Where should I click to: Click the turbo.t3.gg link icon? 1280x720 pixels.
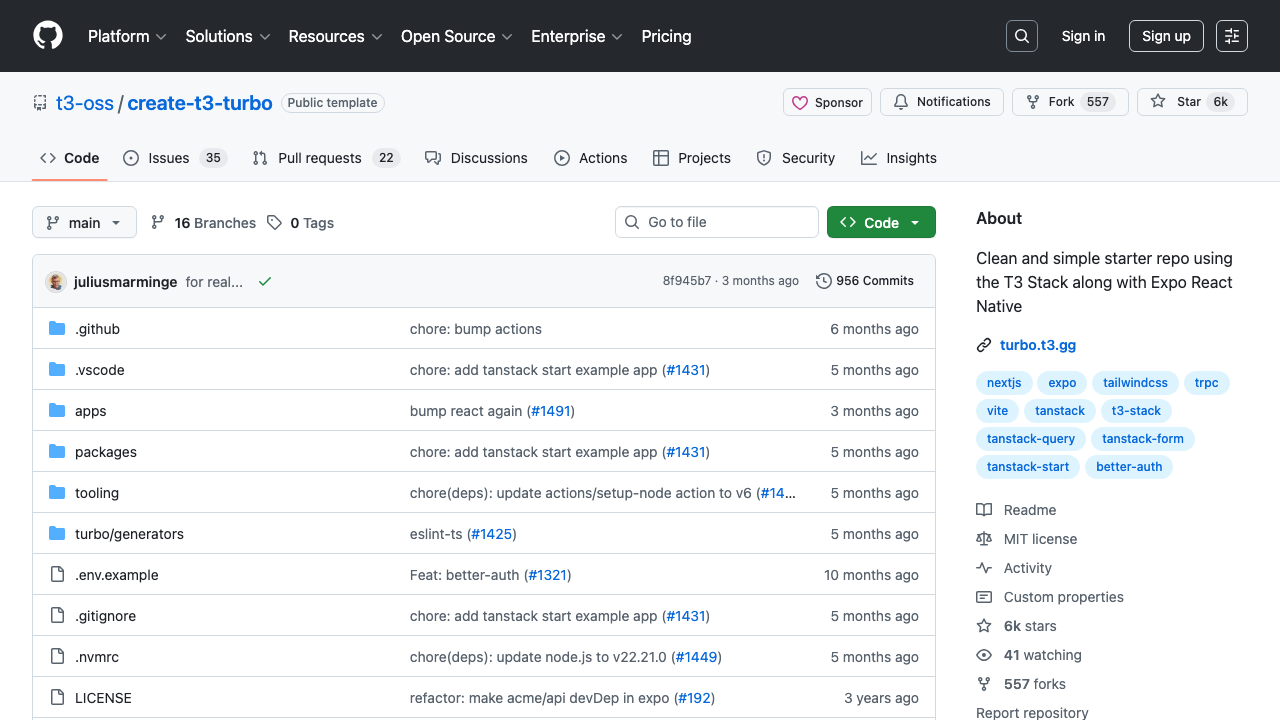tap(984, 344)
